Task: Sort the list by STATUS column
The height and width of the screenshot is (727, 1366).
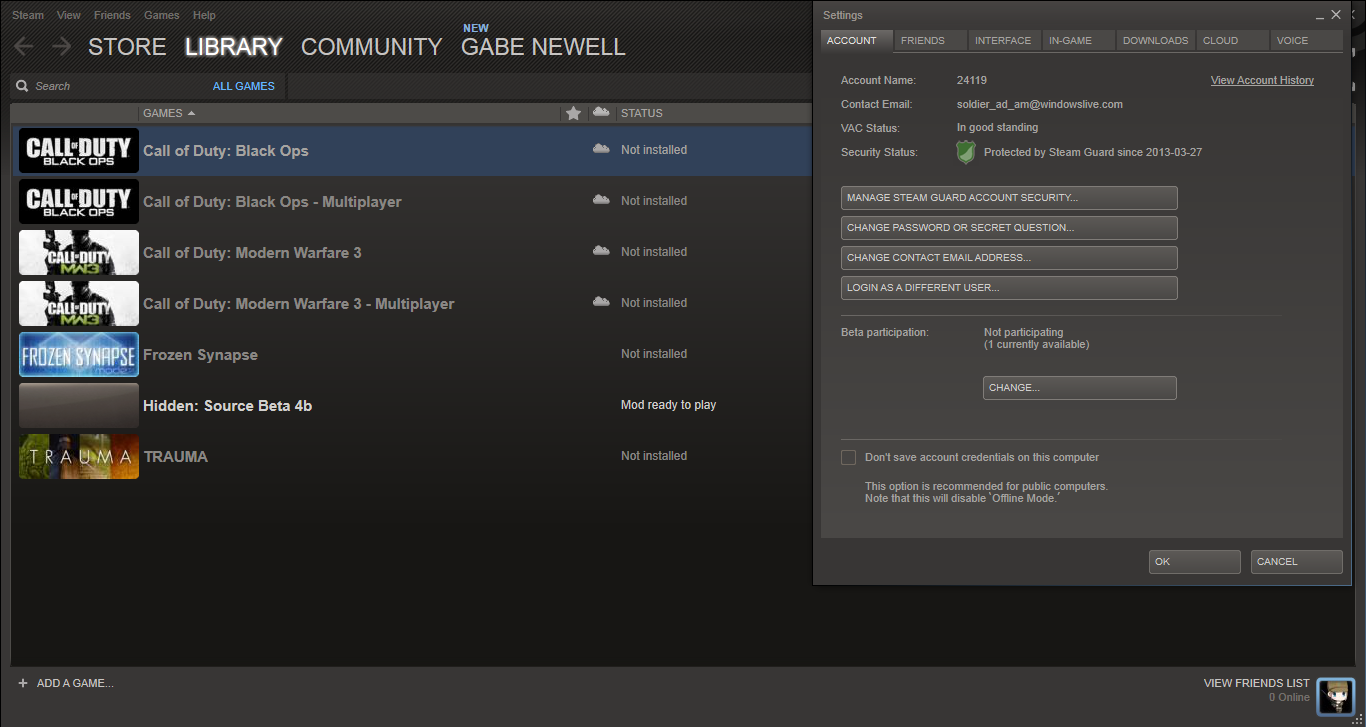Action: click(642, 113)
